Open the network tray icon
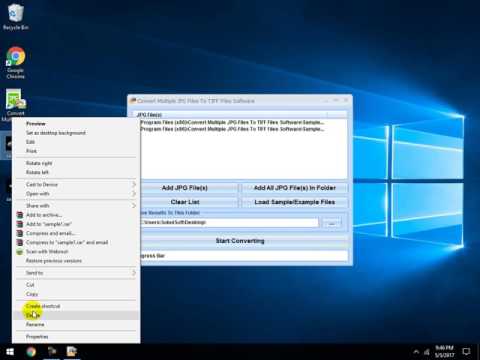 tap(427, 352)
